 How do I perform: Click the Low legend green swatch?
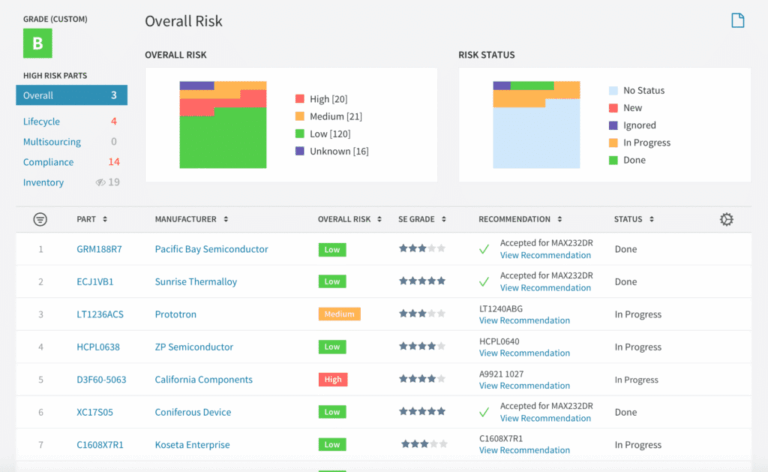(300, 134)
